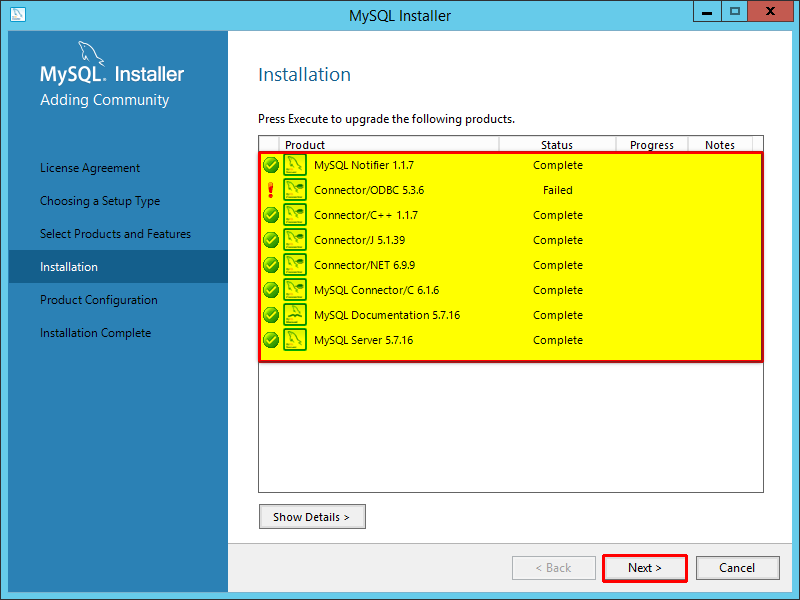Click the disabled < Back button
Viewport: 800px width, 600px height.
point(554,568)
